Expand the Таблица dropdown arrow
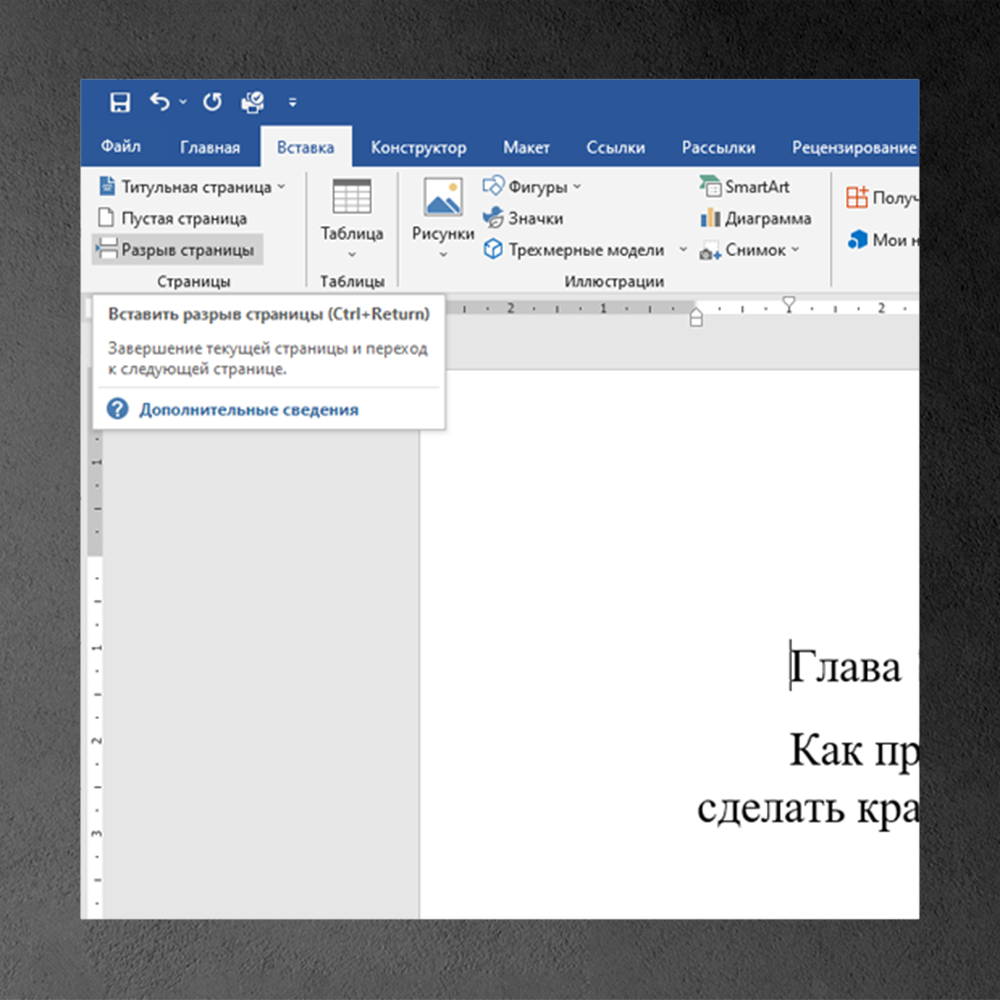This screenshot has width=1000, height=1000. pos(351,254)
